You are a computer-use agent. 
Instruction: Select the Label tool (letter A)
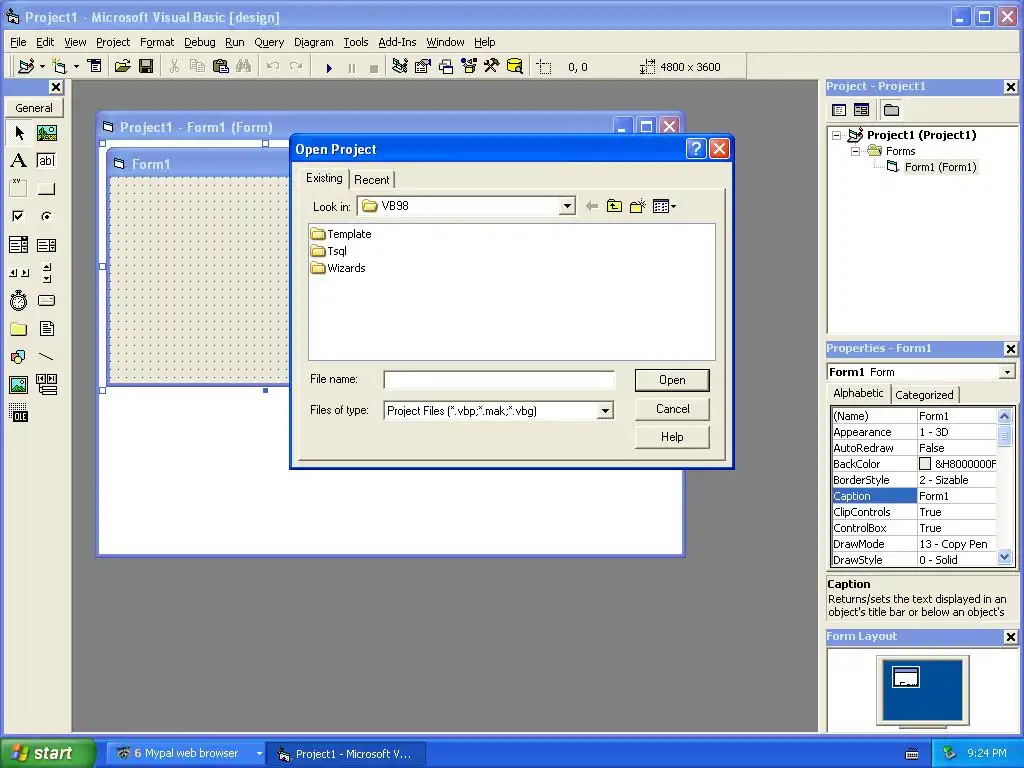pyautogui.click(x=18, y=161)
